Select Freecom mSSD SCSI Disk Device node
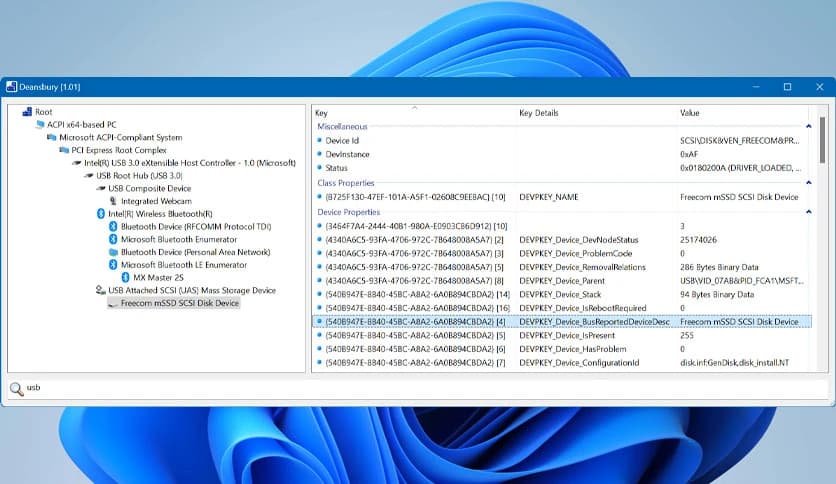 point(180,303)
